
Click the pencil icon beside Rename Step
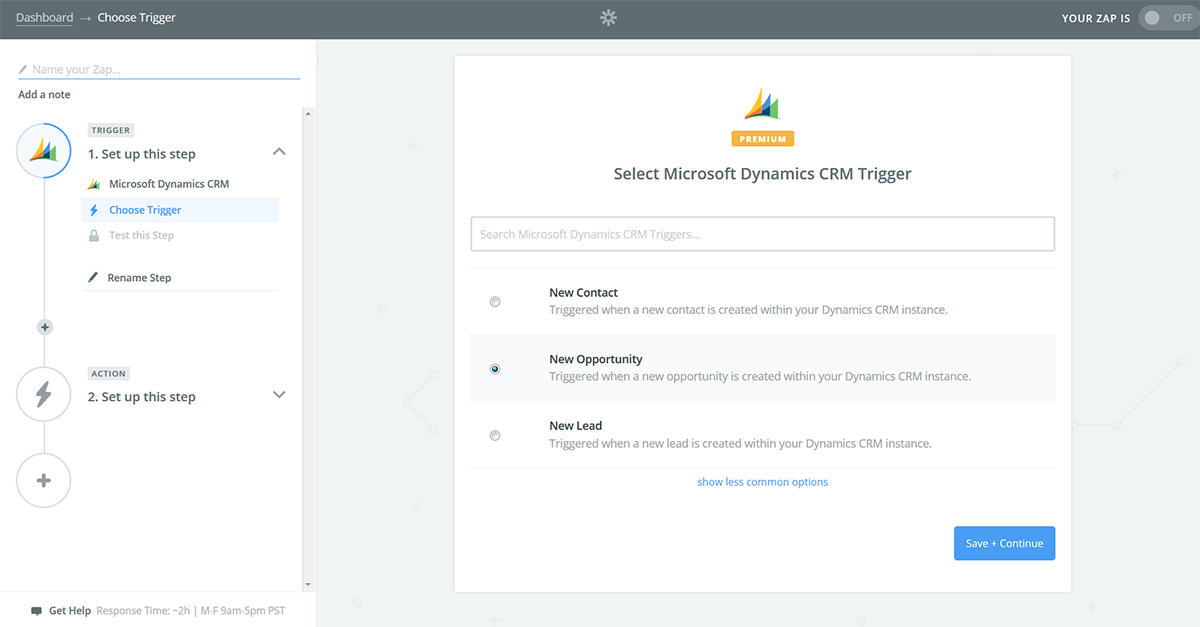(x=94, y=277)
